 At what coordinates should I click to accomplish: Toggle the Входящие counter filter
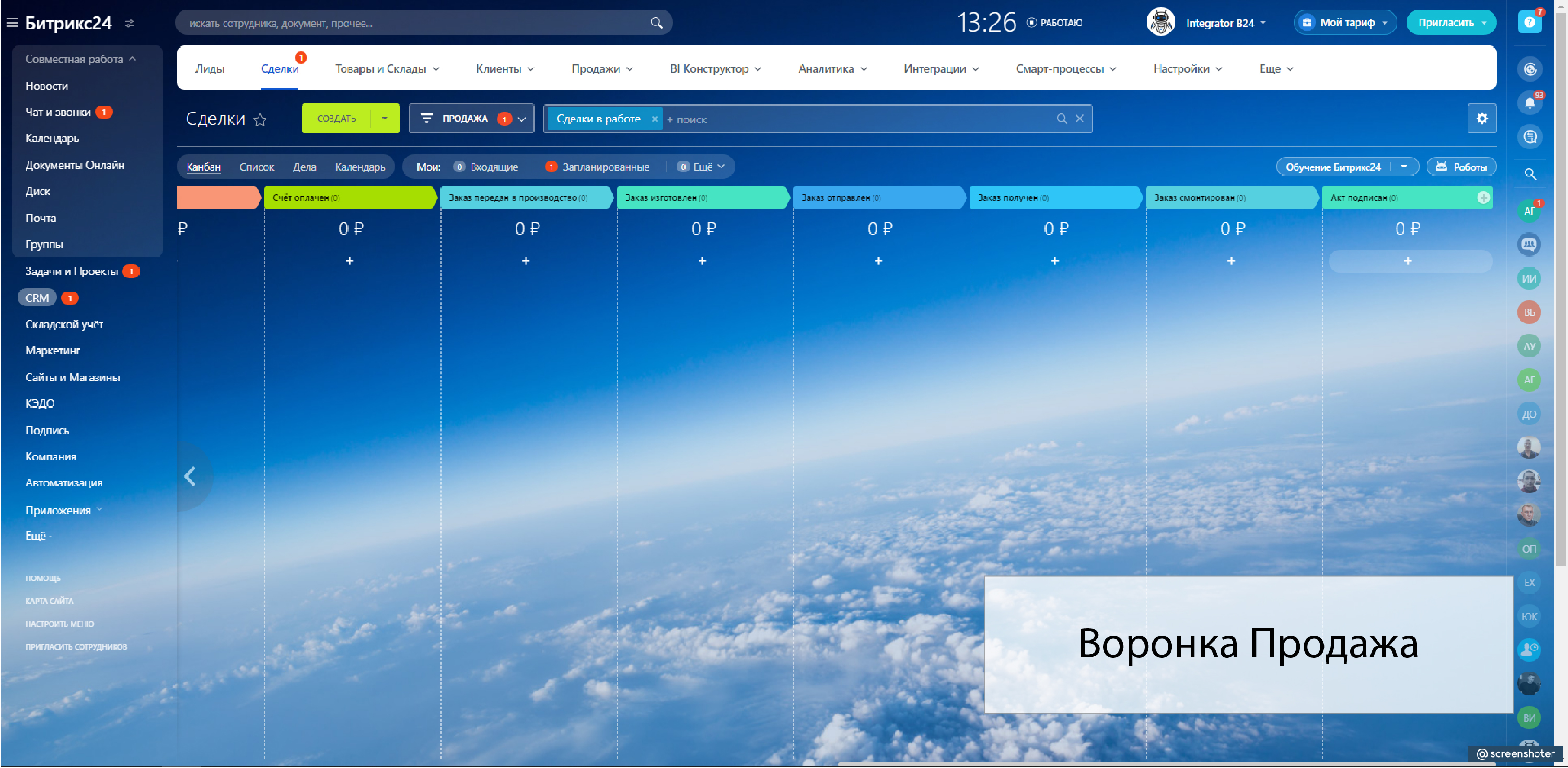click(486, 167)
